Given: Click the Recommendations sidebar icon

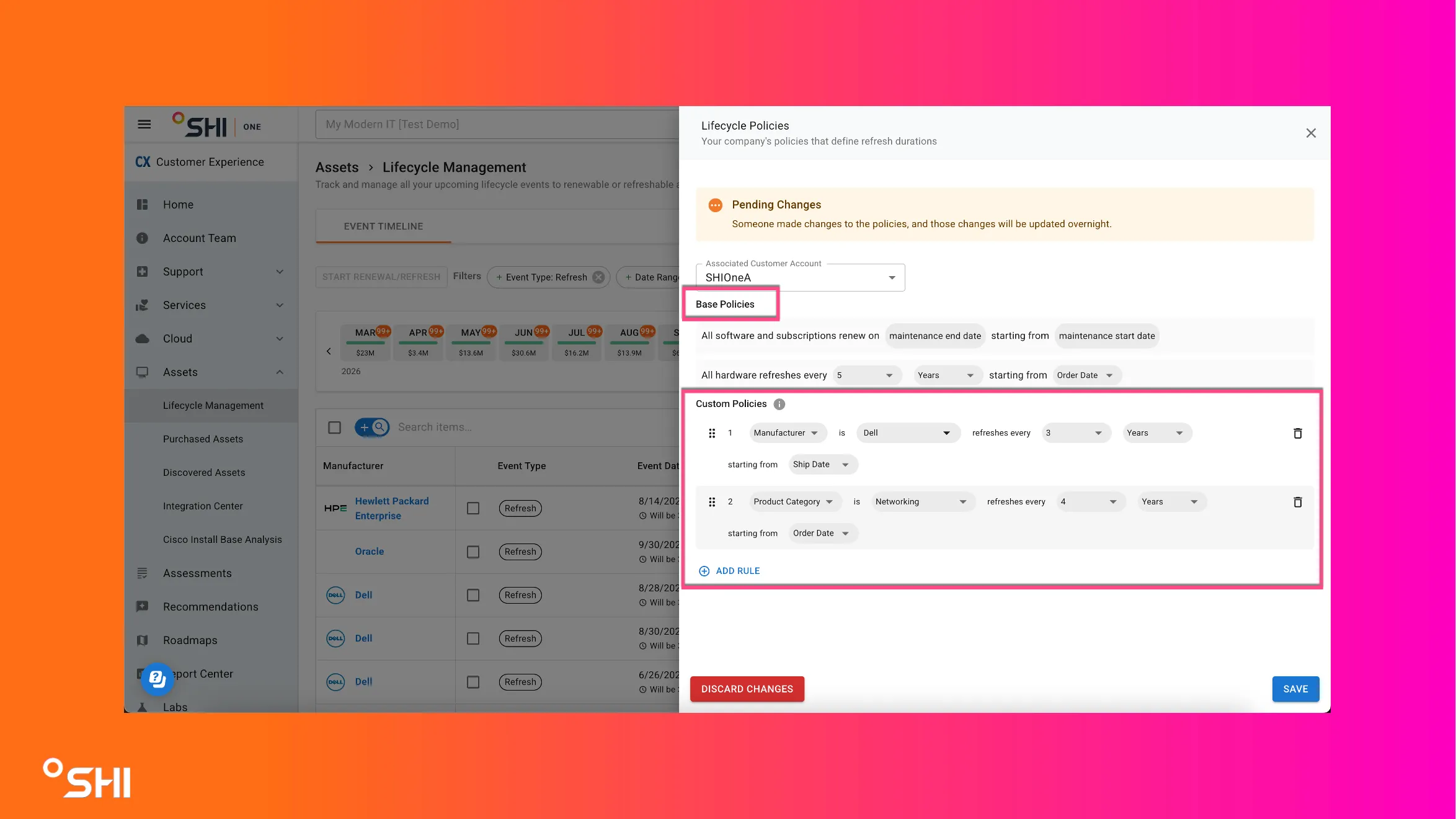Looking at the screenshot, I should 143,607.
